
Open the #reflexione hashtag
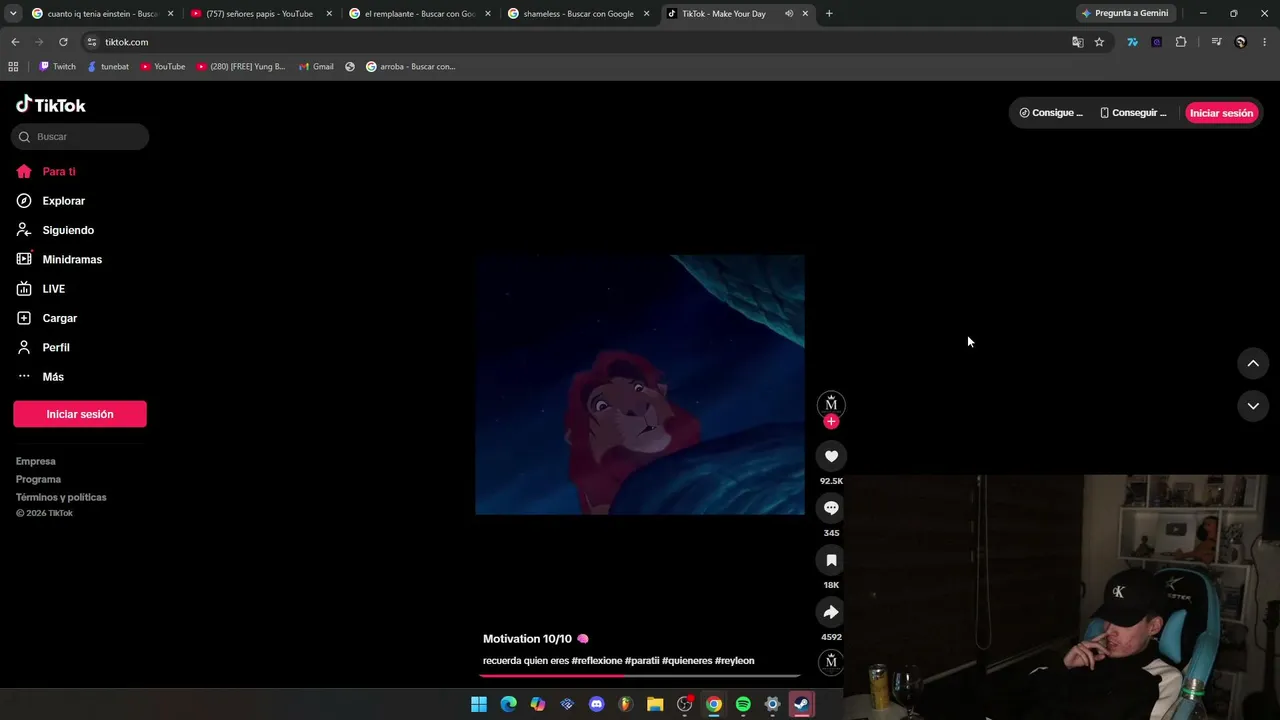(x=597, y=661)
